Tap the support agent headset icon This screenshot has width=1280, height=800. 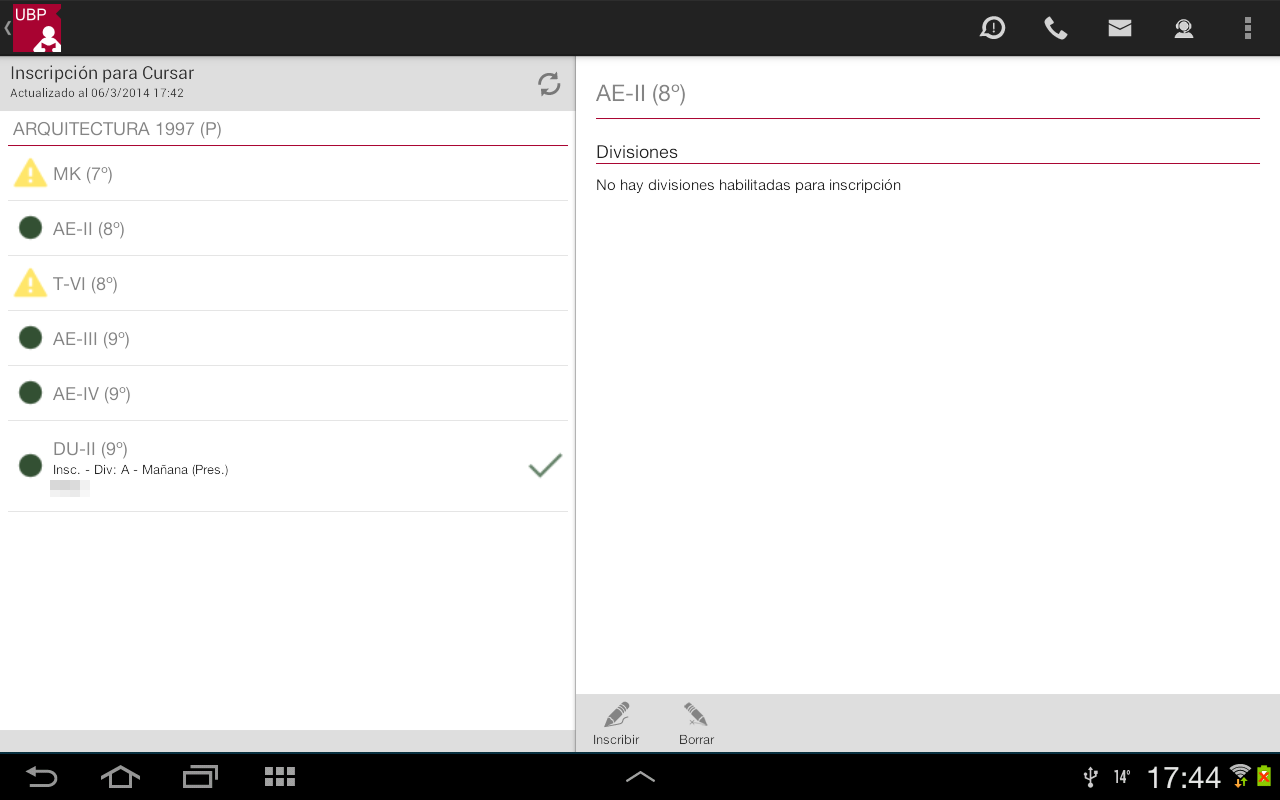pyautogui.click(x=1184, y=28)
